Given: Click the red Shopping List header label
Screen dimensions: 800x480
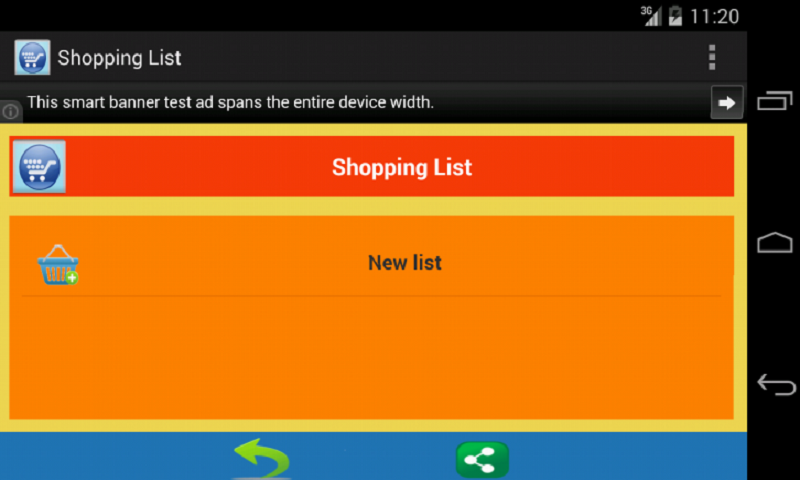Looking at the screenshot, I should click(x=402, y=167).
